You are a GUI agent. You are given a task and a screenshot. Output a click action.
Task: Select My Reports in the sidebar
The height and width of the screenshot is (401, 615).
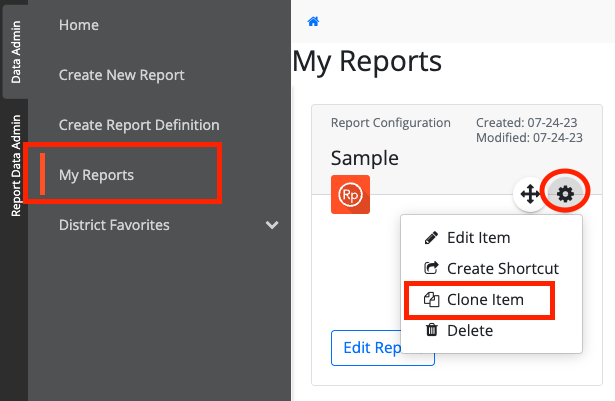[x=96, y=175]
